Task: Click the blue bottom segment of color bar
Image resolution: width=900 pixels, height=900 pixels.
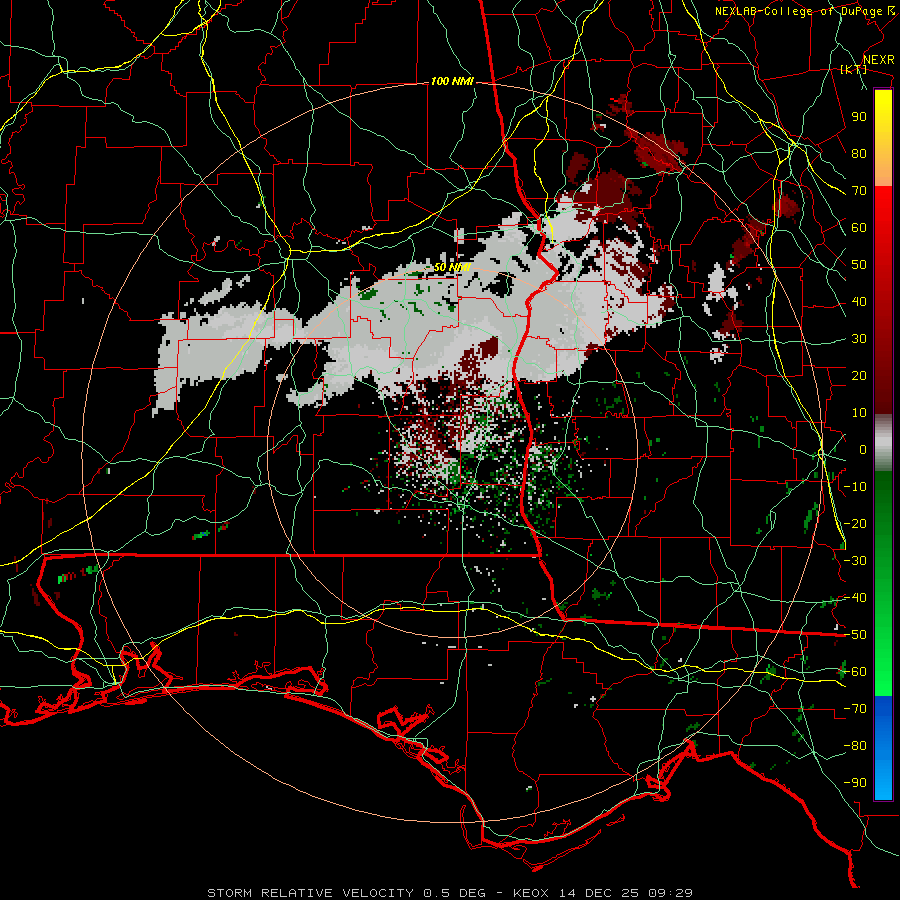Action: point(883,748)
